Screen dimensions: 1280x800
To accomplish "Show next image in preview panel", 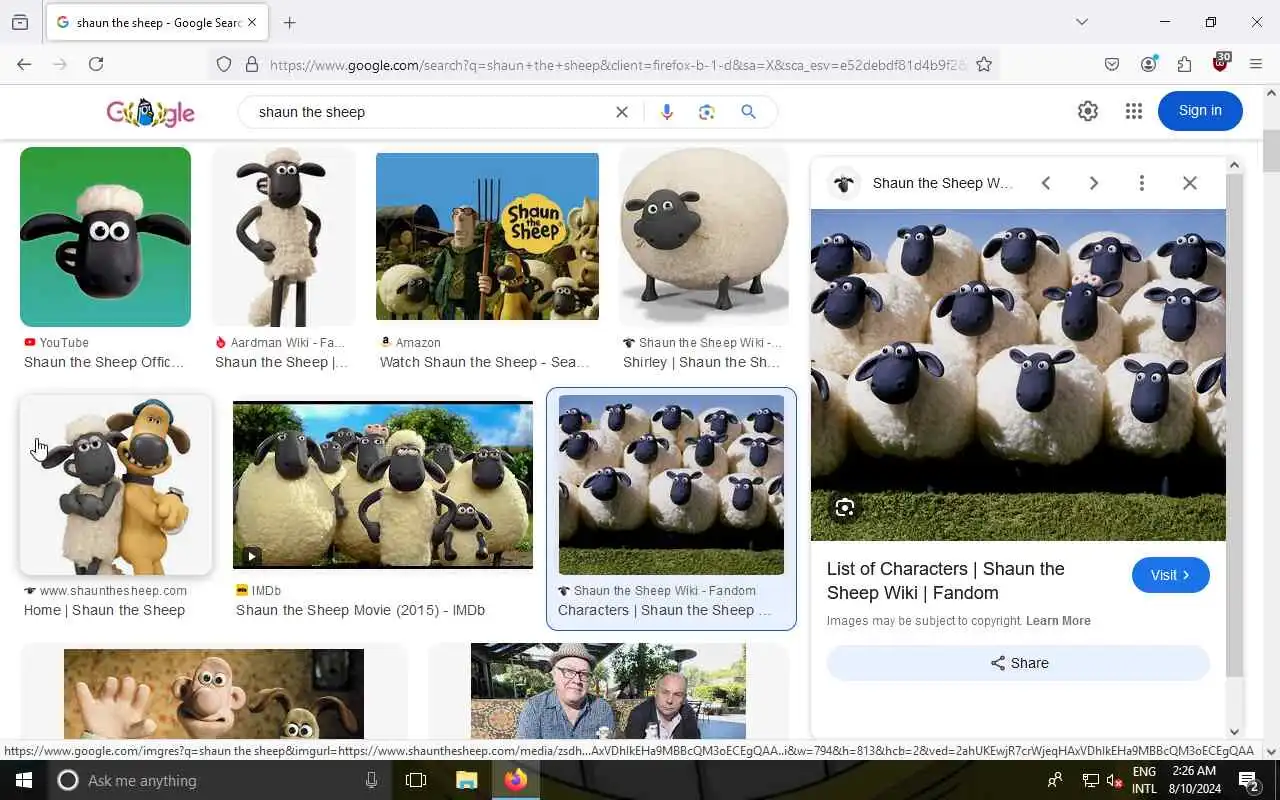I will pyautogui.click(x=1094, y=183).
